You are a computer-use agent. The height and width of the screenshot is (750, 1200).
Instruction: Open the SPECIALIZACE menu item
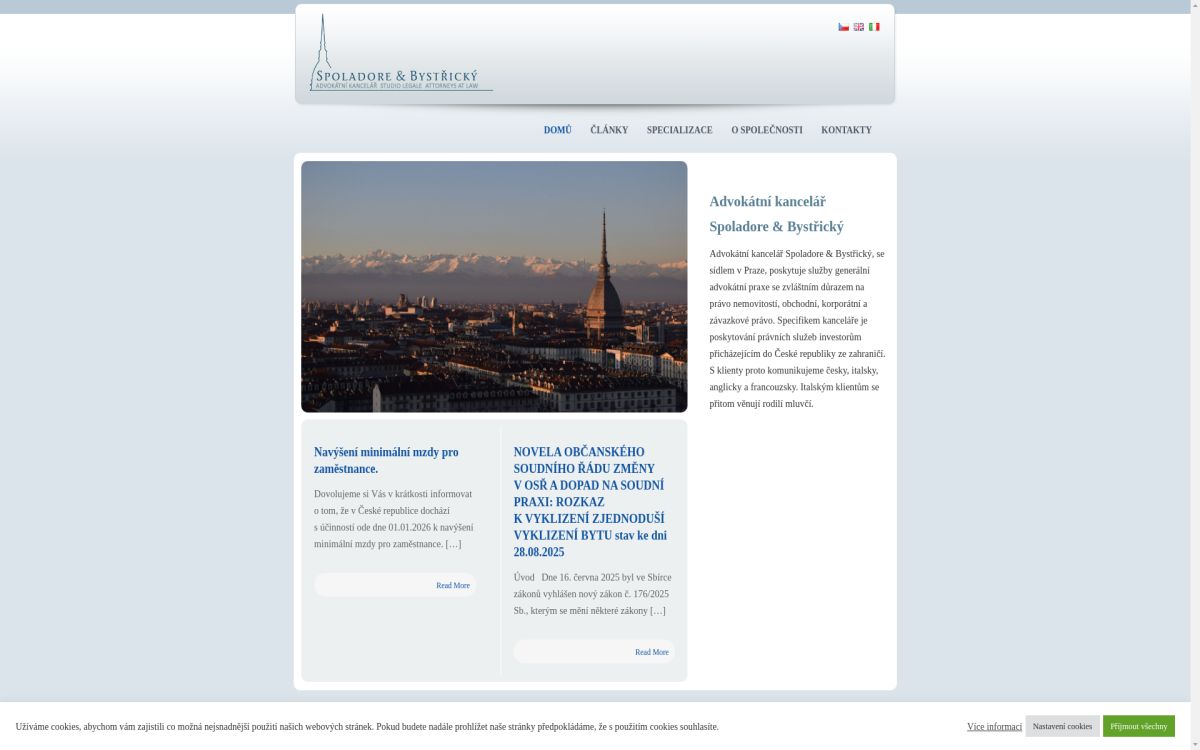coord(679,130)
